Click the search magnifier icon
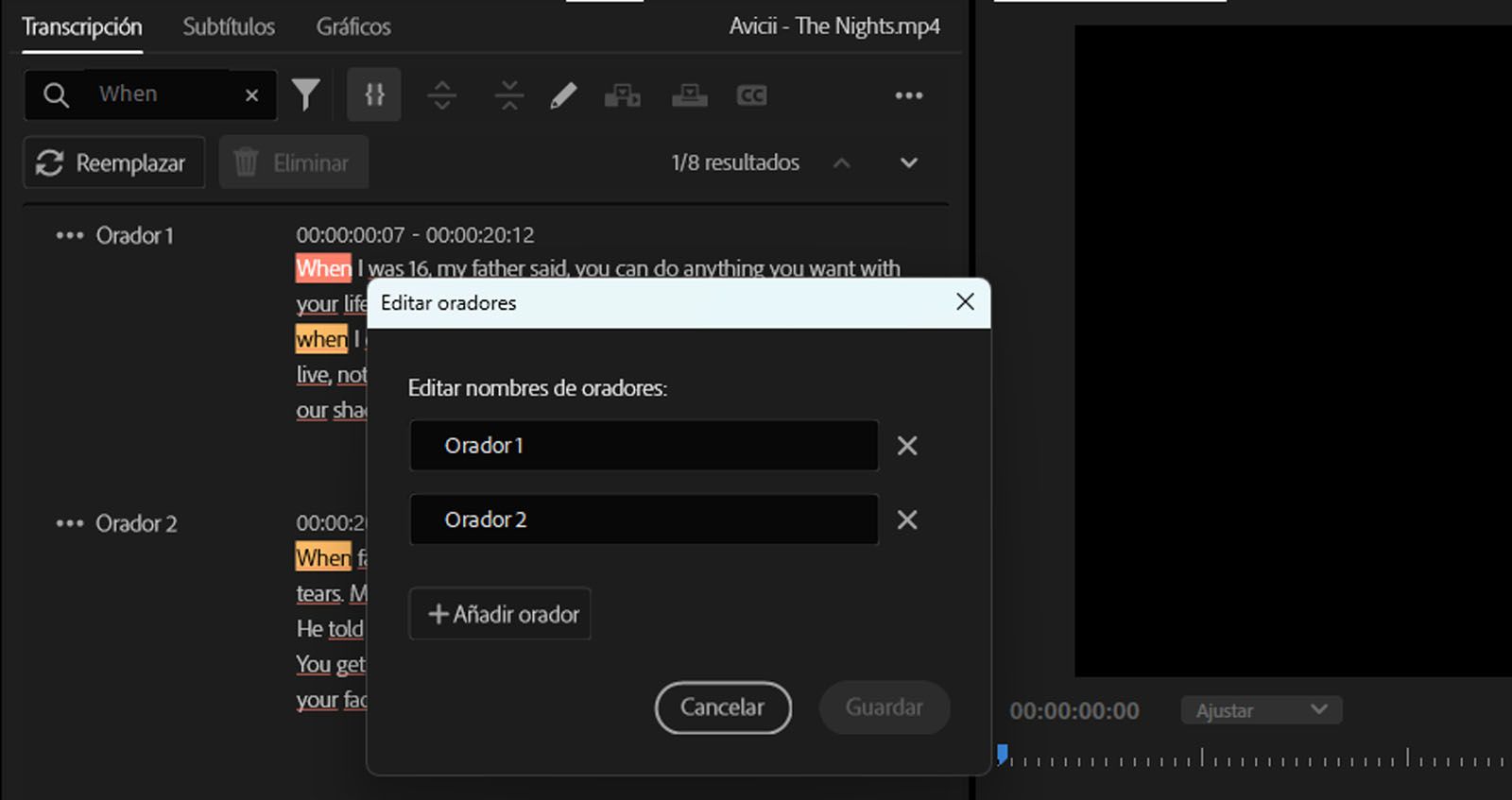 coord(56,94)
